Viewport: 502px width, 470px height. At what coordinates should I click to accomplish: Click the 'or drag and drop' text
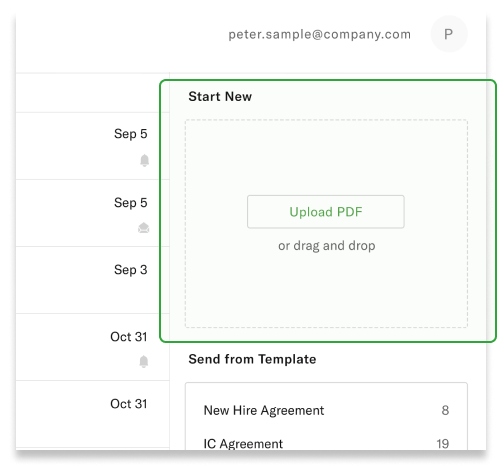[327, 246]
